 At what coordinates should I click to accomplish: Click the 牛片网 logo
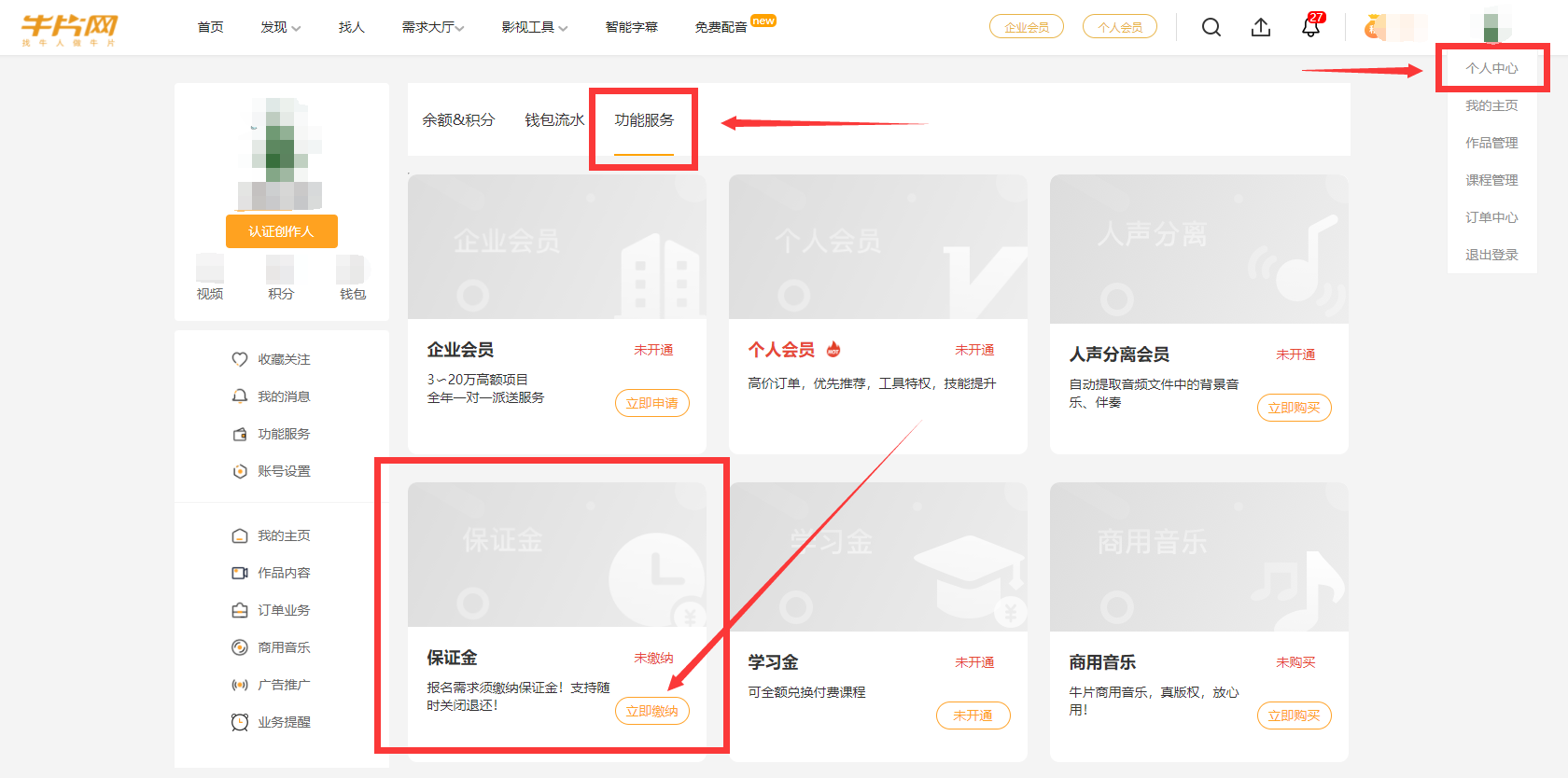click(x=70, y=28)
